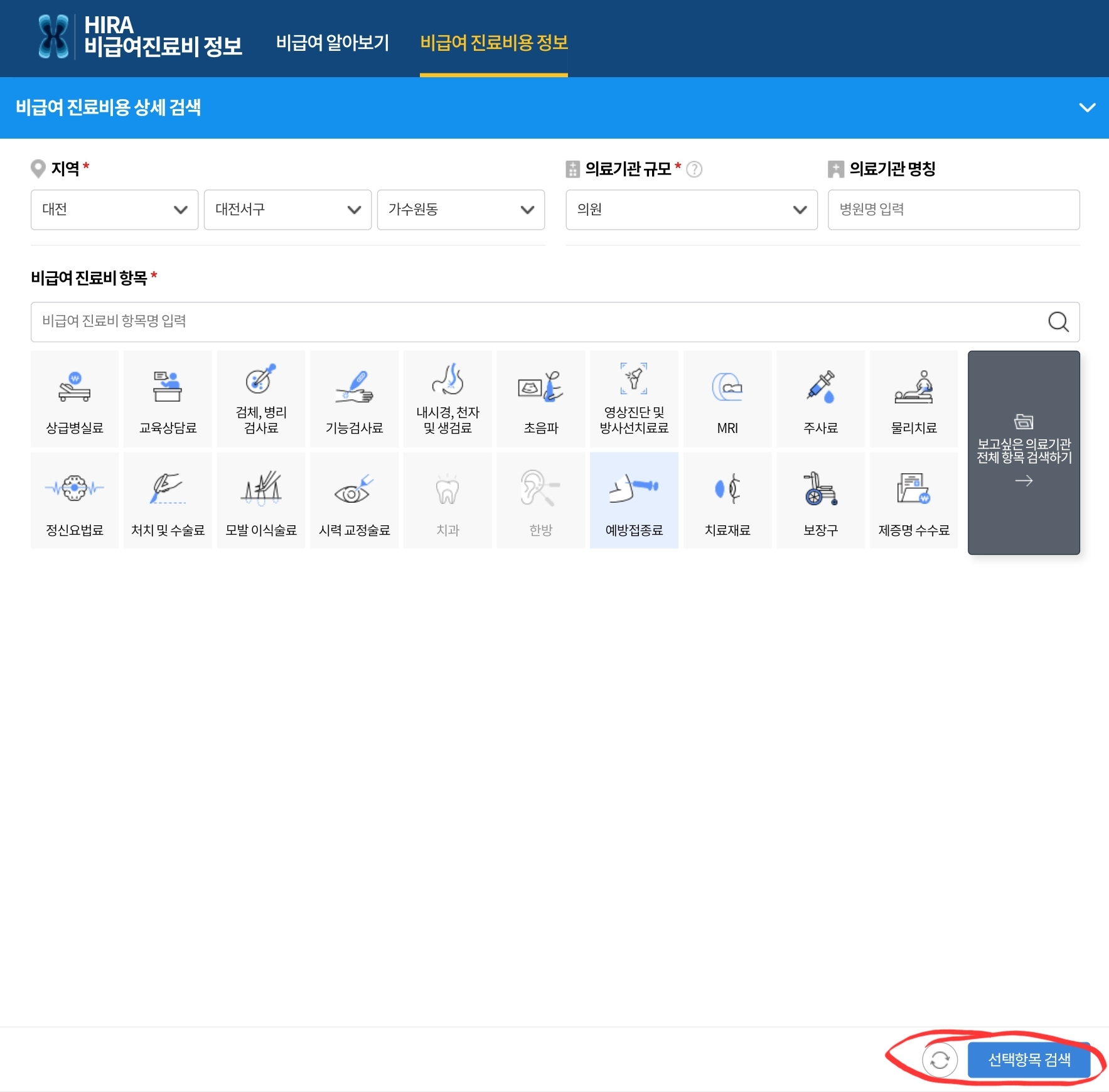The width and height of the screenshot is (1109, 1092).
Task: Select 영상진단 및 방사선치료료 category
Action: (x=634, y=399)
